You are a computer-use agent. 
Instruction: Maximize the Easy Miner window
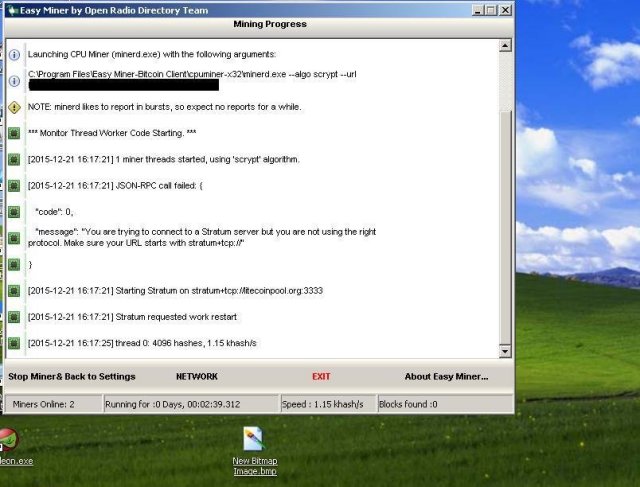coord(491,10)
